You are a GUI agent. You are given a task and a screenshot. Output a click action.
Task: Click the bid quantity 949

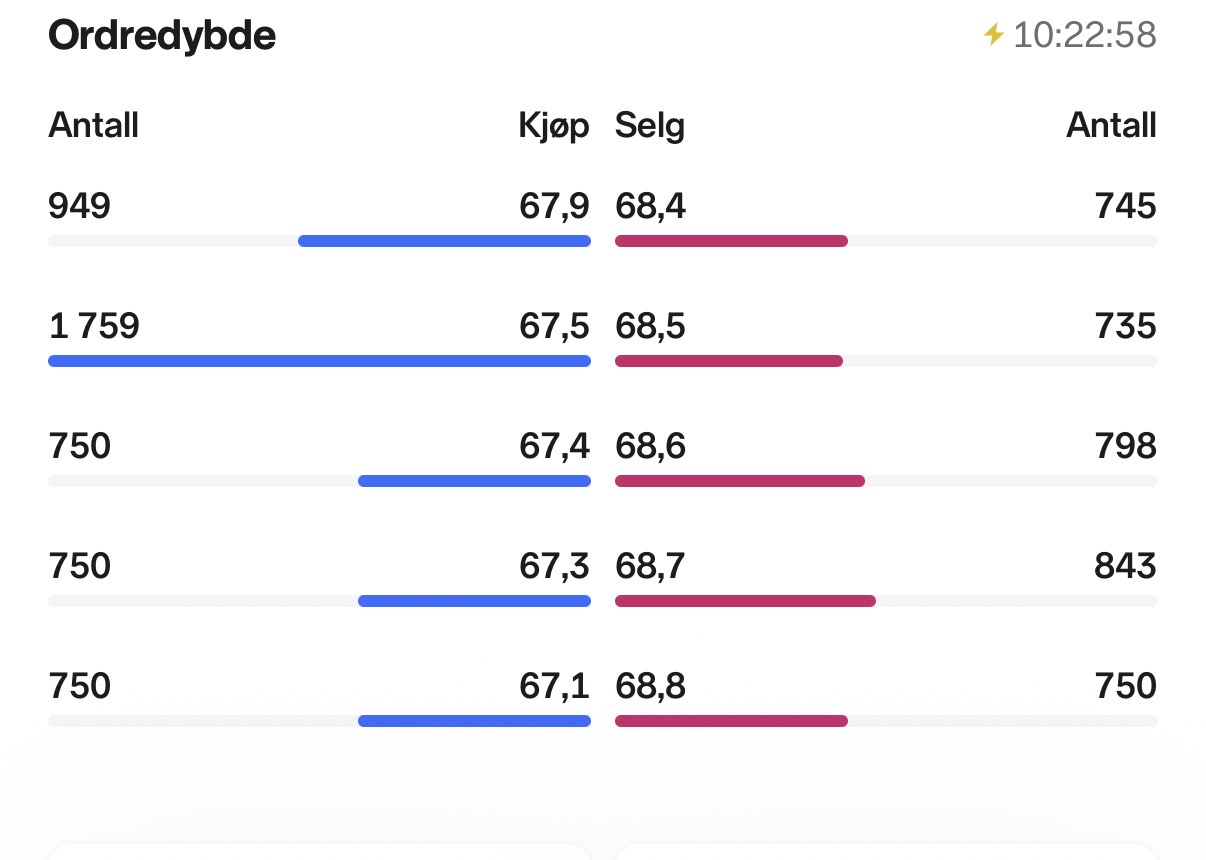click(80, 207)
